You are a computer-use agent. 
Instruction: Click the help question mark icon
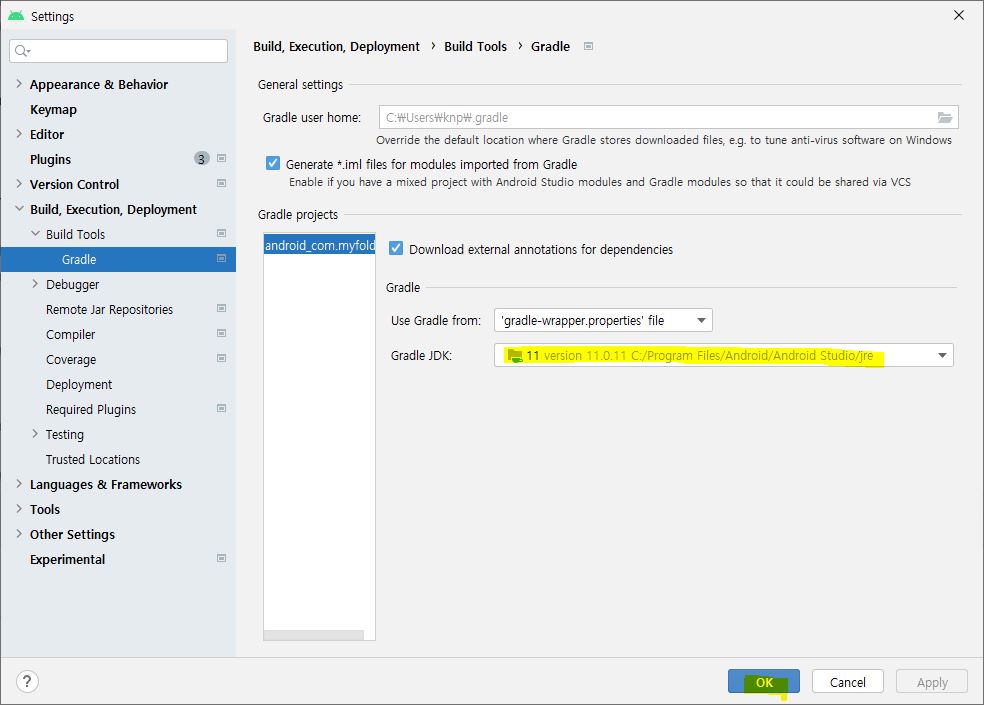(27, 681)
